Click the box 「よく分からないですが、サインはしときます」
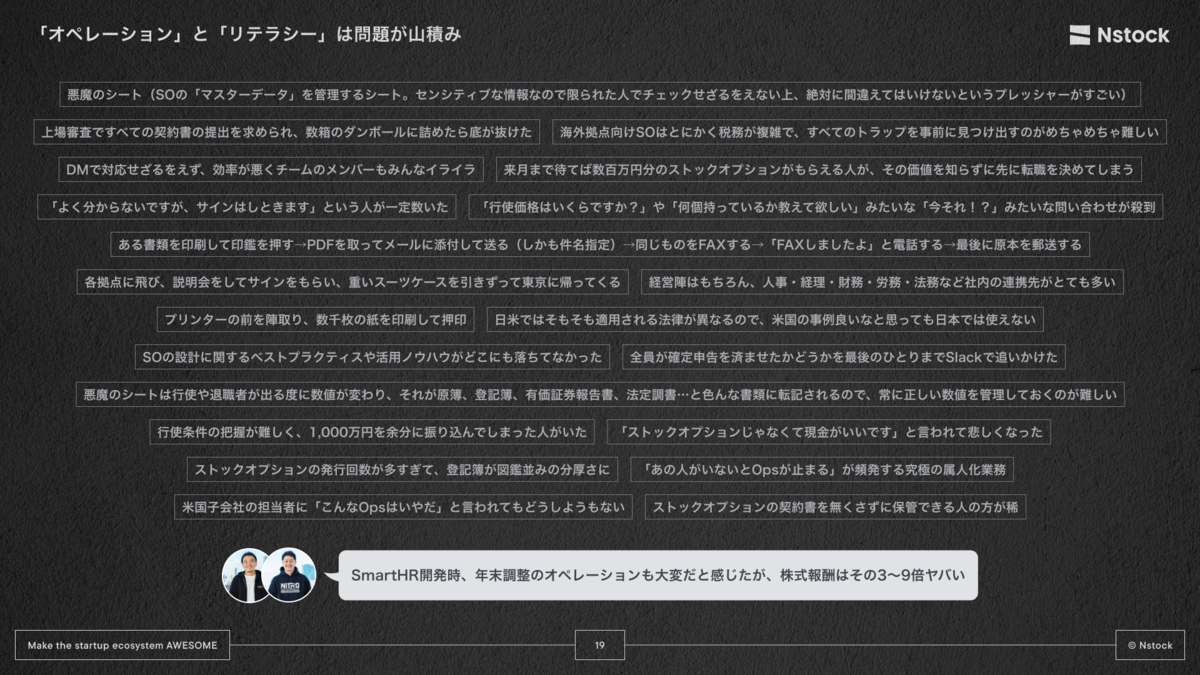 [x=247, y=207]
